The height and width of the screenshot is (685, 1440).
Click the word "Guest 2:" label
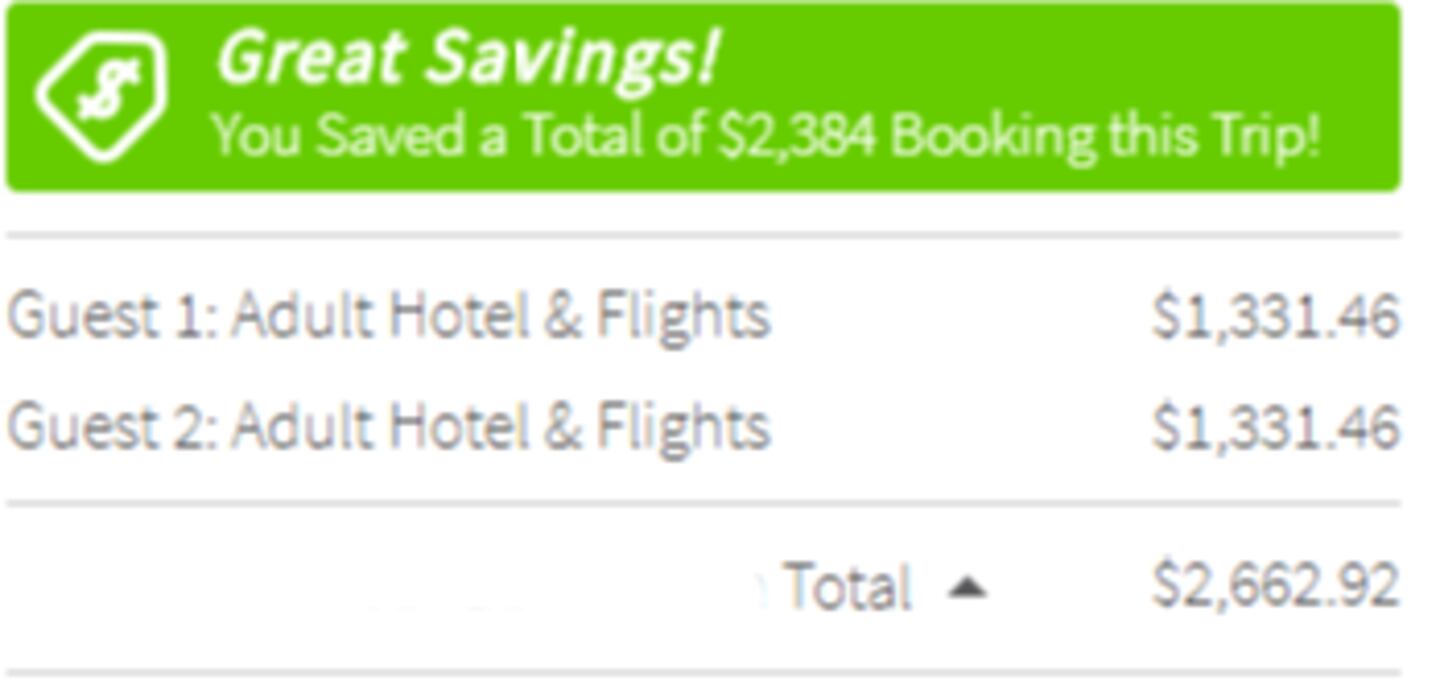pos(112,427)
